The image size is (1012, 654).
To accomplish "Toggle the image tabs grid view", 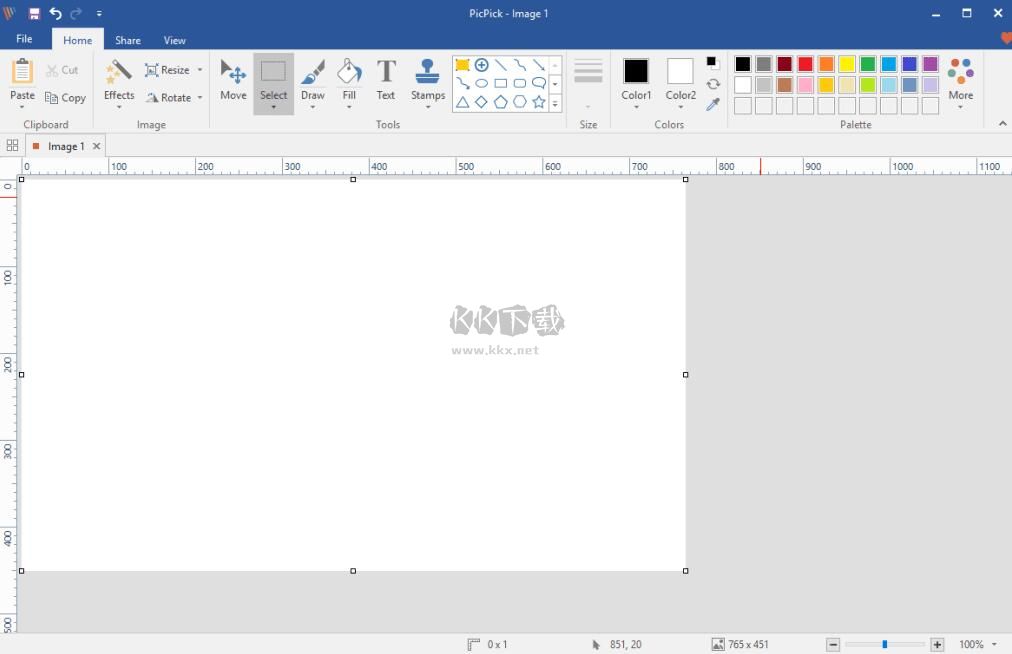I will pyautogui.click(x=12, y=146).
